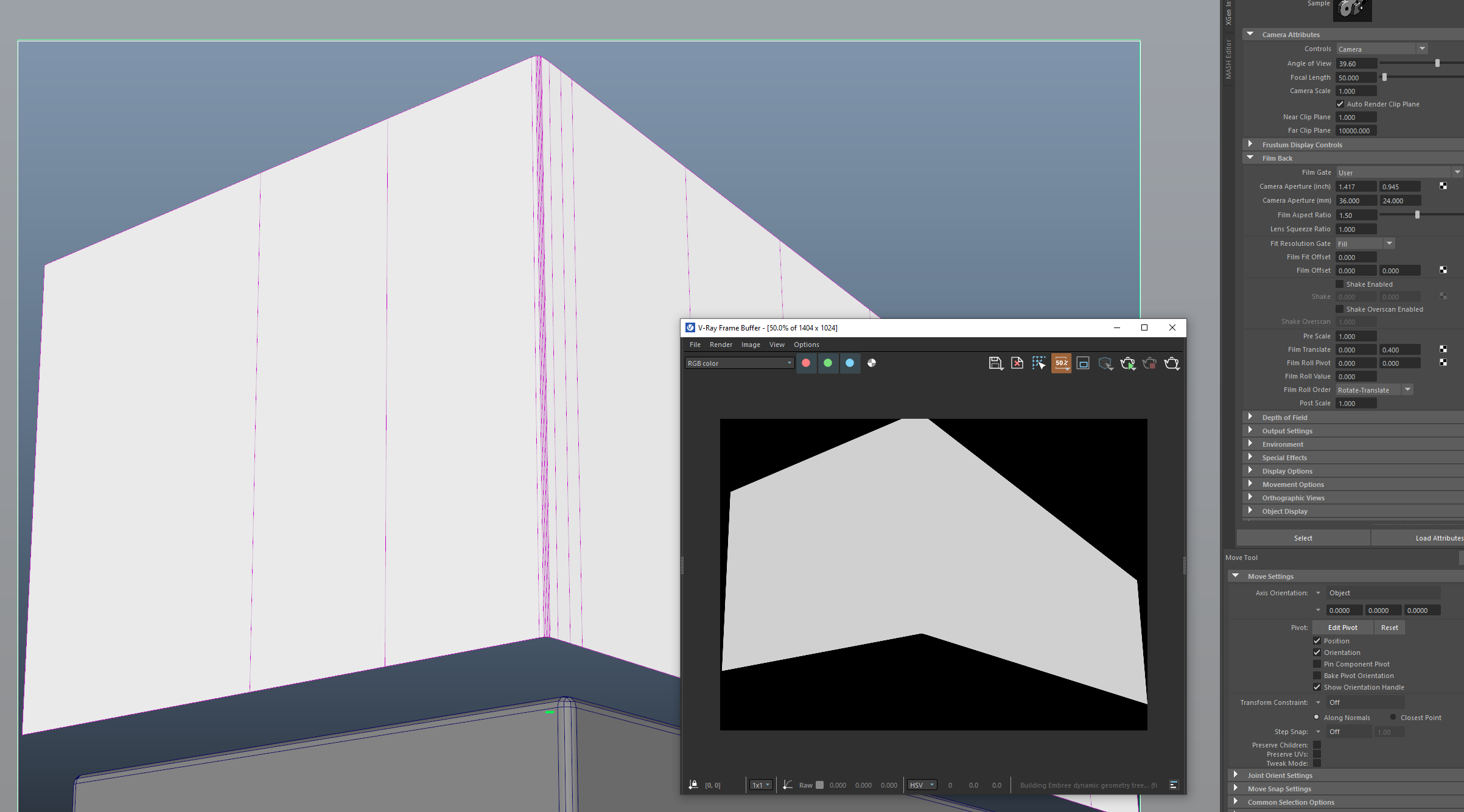Viewport: 1464px width, 812px height.
Task: Click the pixel lock coordinates icon
Action: coord(693,785)
